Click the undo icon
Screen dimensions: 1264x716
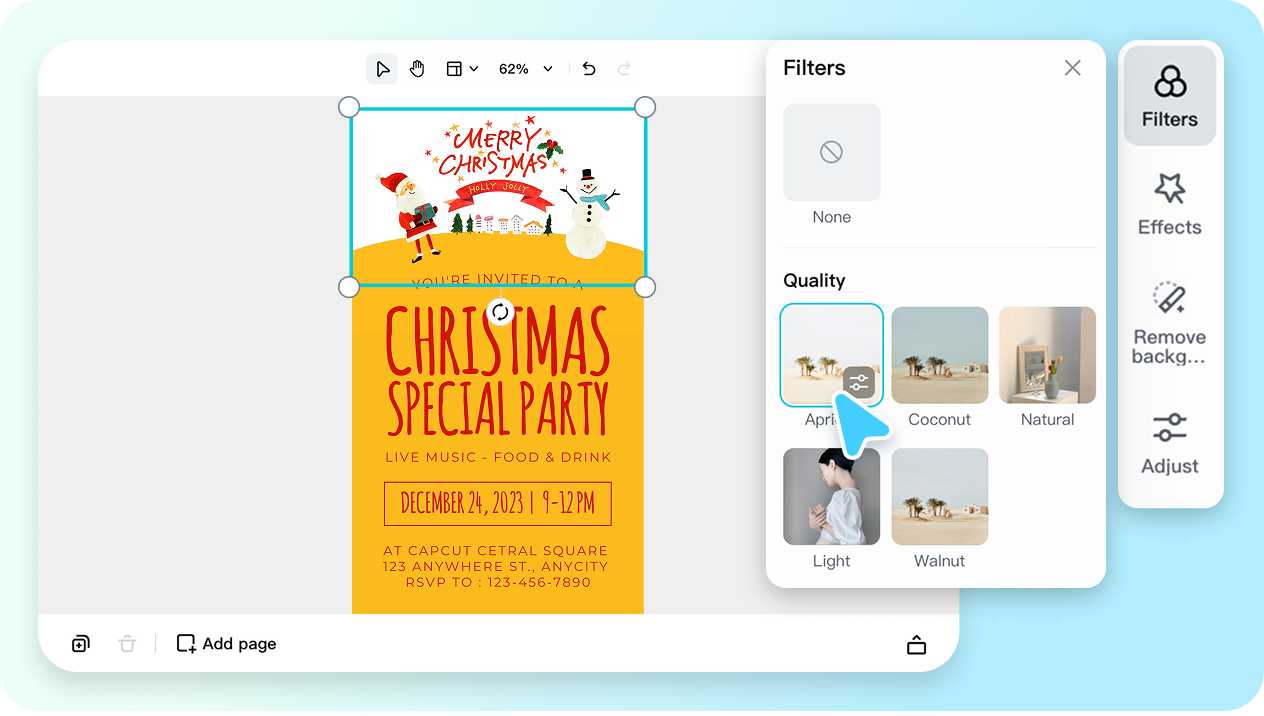[x=588, y=68]
